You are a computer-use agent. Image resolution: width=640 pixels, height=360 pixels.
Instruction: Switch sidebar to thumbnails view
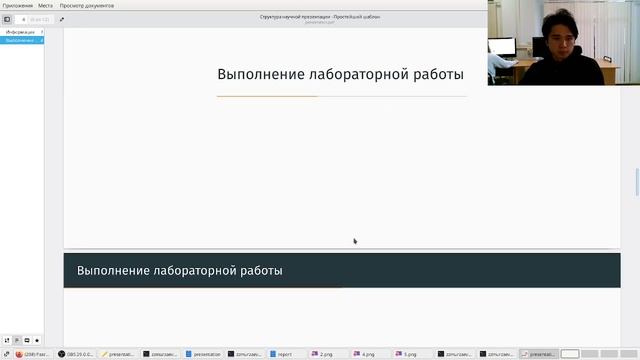pyautogui.click(x=7, y=340)
